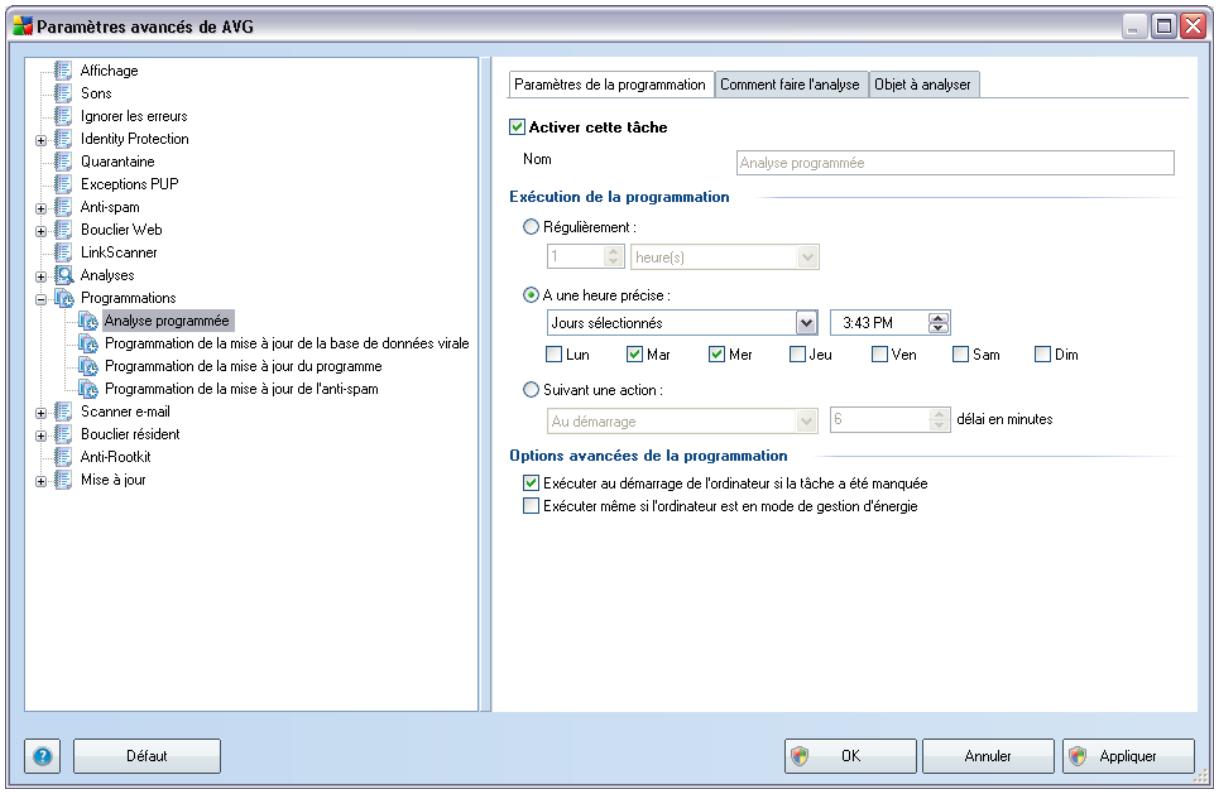Check the Ven day checkbox
The image size is (1220, 795).
tap(878, 354)
